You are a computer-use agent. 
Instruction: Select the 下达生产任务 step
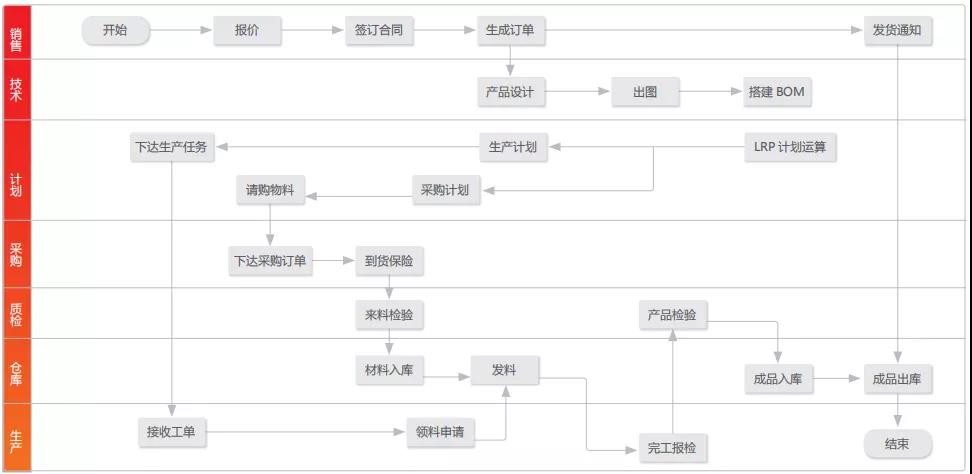pos(172,147)
